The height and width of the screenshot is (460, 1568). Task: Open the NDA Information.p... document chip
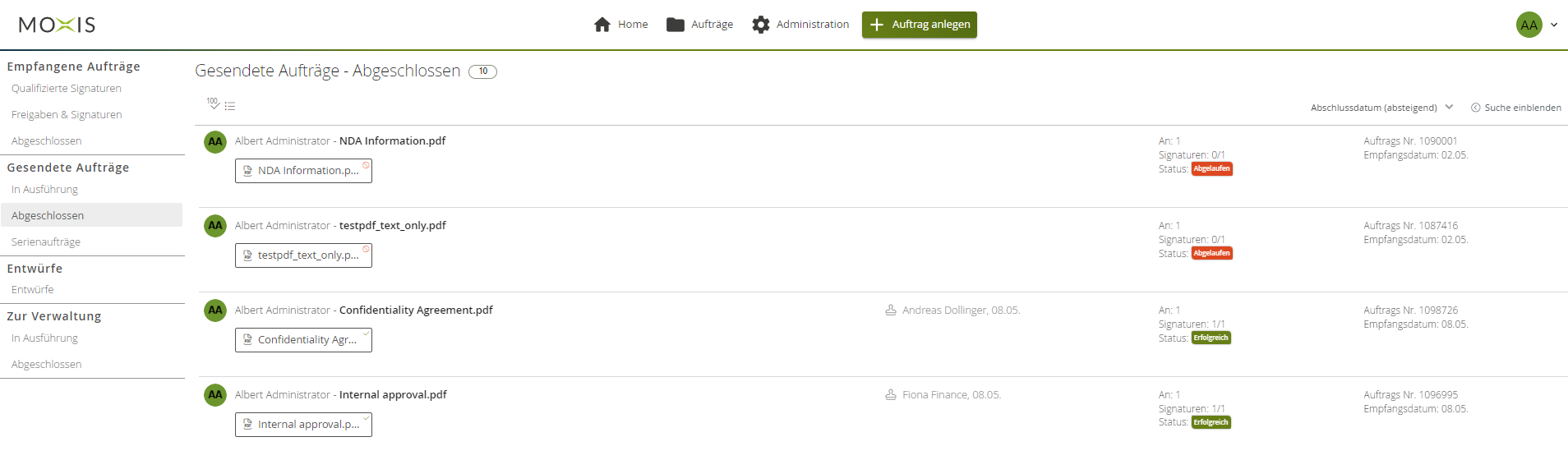(303, 171)
